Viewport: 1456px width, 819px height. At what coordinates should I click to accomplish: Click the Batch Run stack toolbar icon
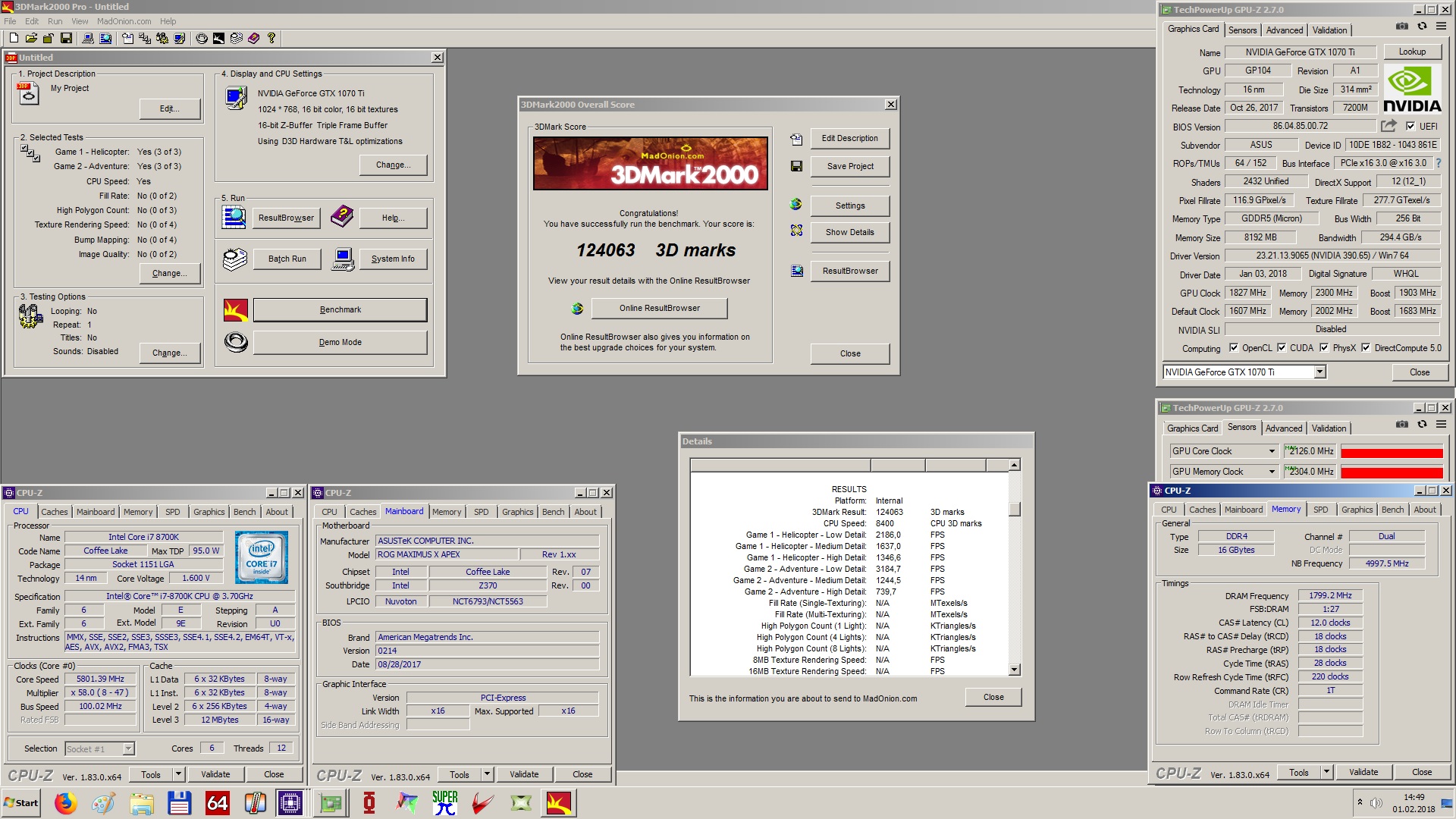[x=237, y=38]
